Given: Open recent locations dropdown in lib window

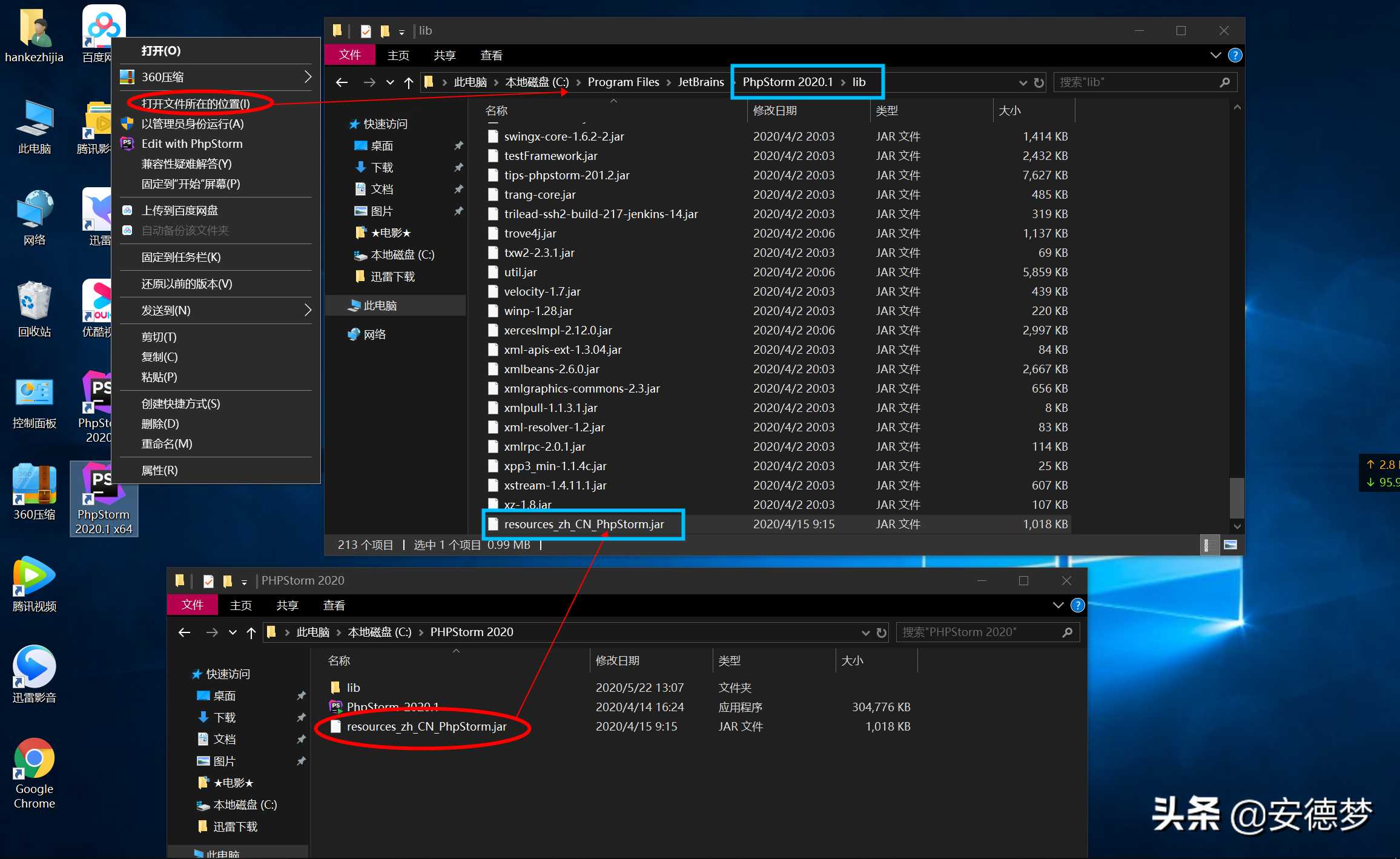Looking at the screenshot, I should pyautogui.click(x=390, y=82).
